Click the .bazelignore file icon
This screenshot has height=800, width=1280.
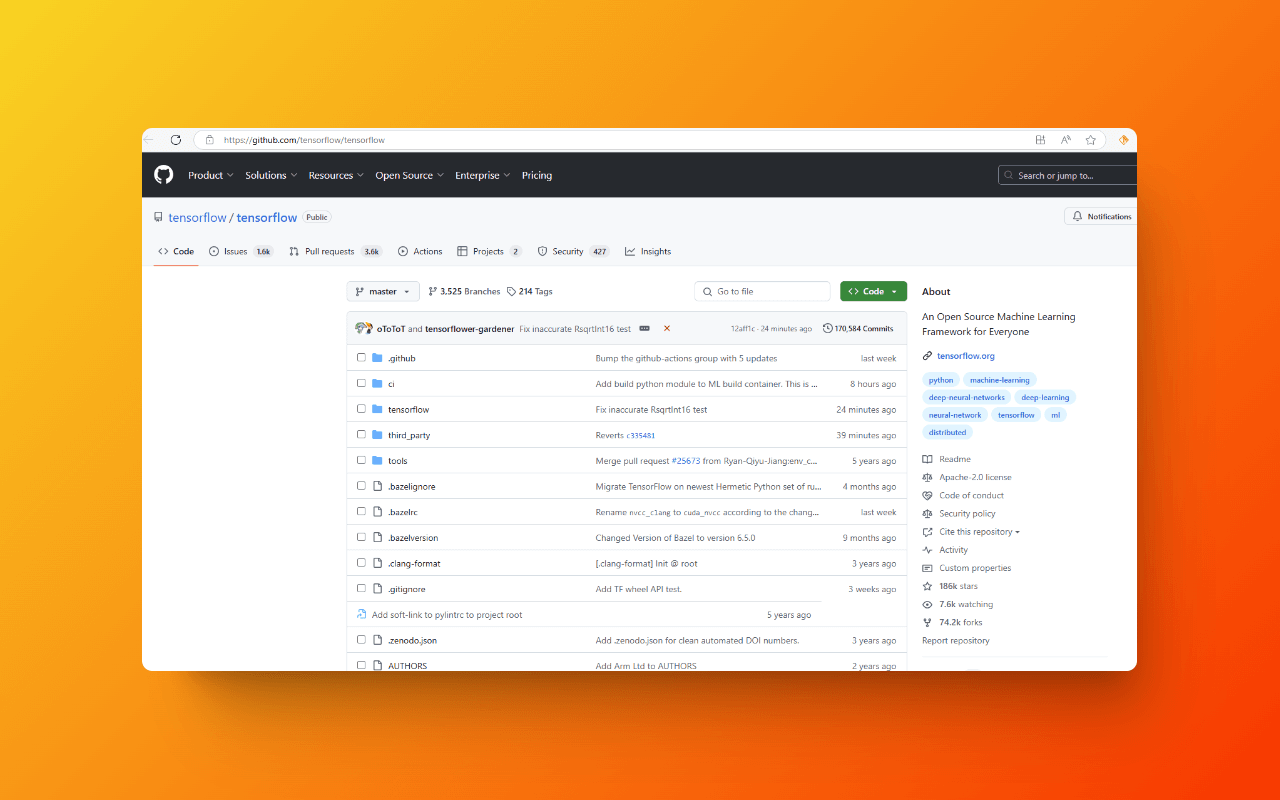[x=377, y=486]
